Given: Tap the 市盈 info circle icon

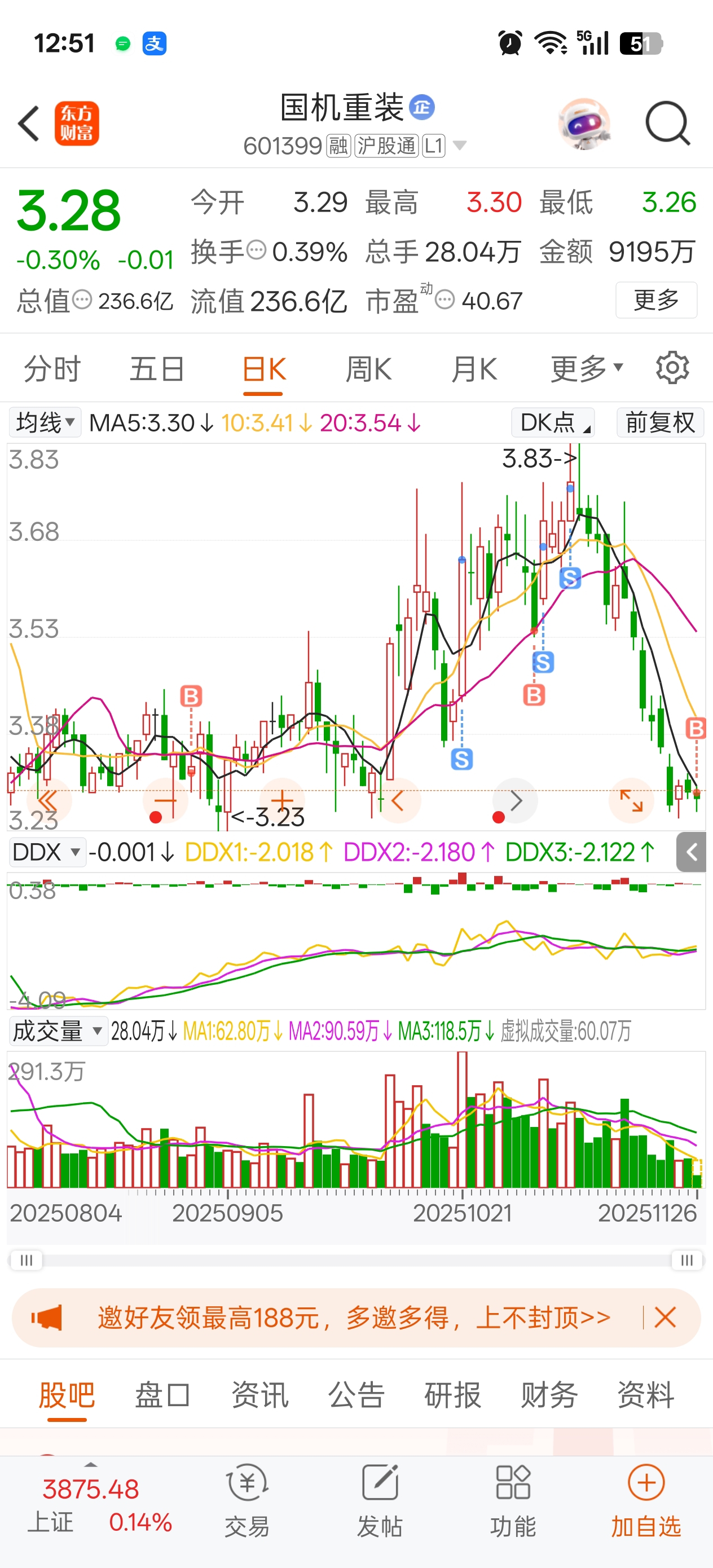Looking at the screenshot, I should [x=444, y=299].
